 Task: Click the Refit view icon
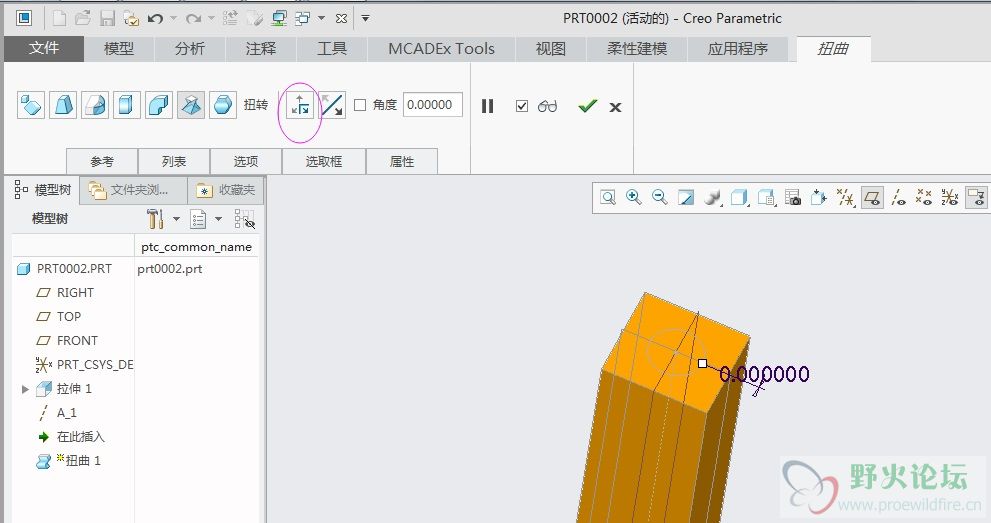click(608, 198)
